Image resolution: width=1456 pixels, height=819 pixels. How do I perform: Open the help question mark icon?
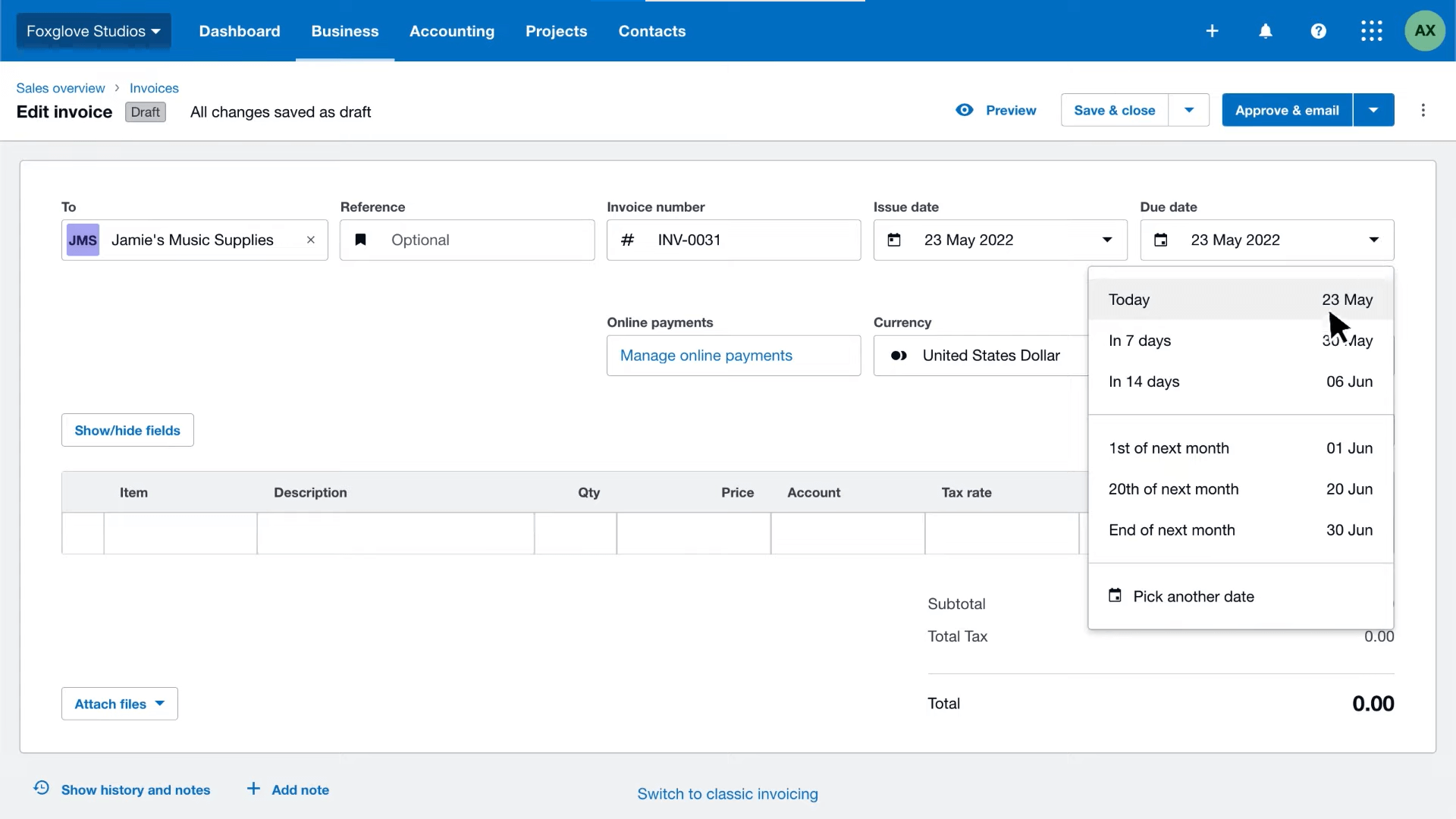click(1319, 31)
